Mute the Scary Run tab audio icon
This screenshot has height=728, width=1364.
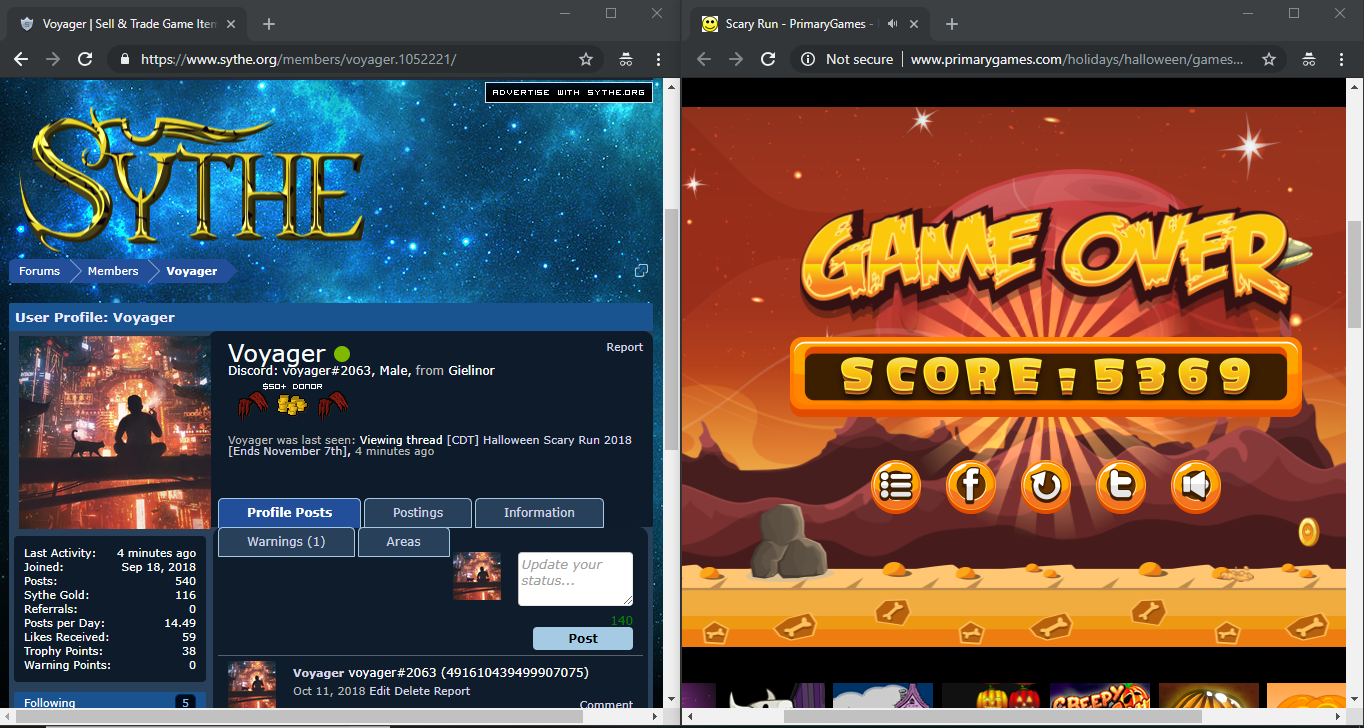pos(892,23)
